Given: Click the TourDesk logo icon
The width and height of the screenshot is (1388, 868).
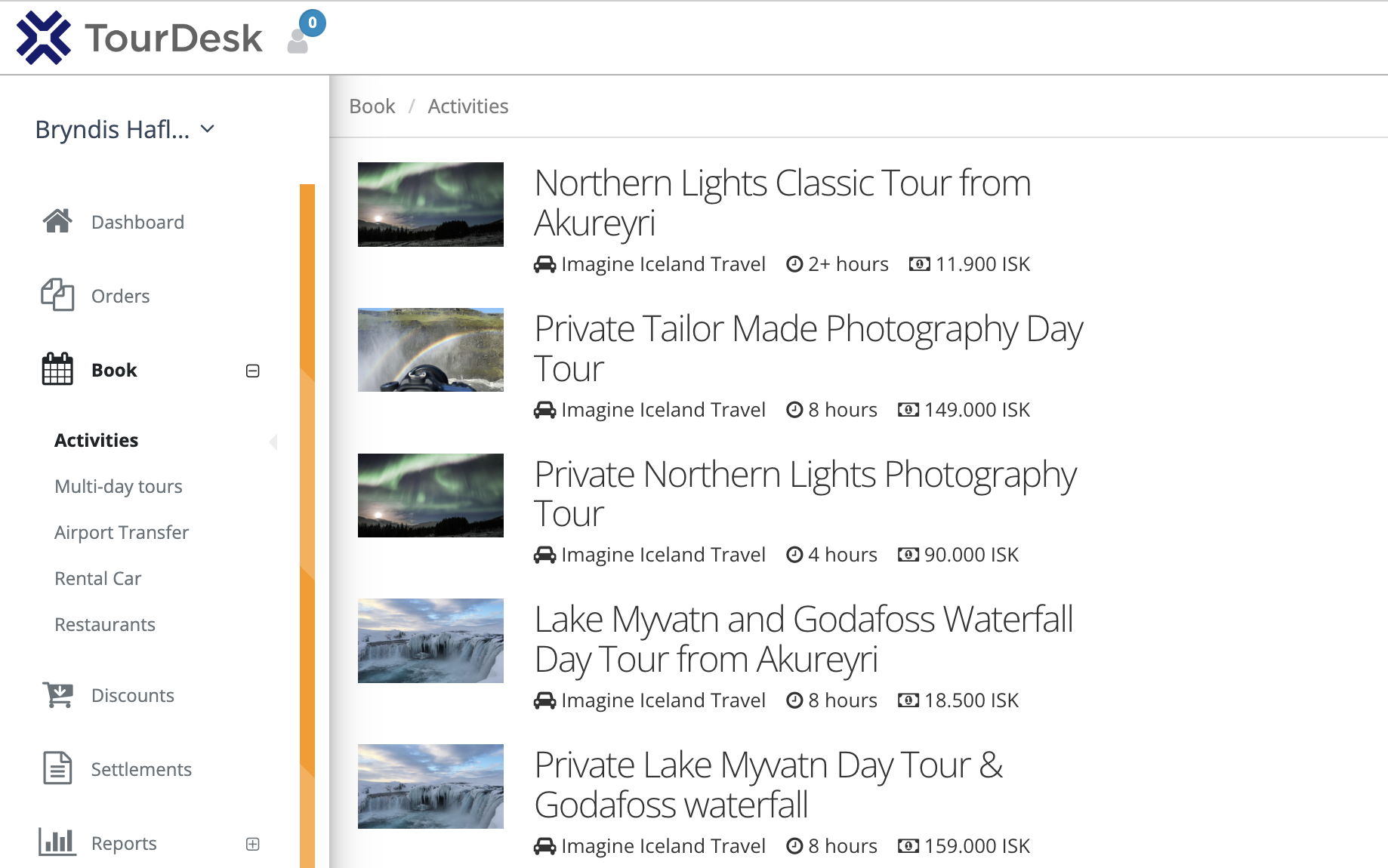Looking at the screenshot, I should (43, 38).
